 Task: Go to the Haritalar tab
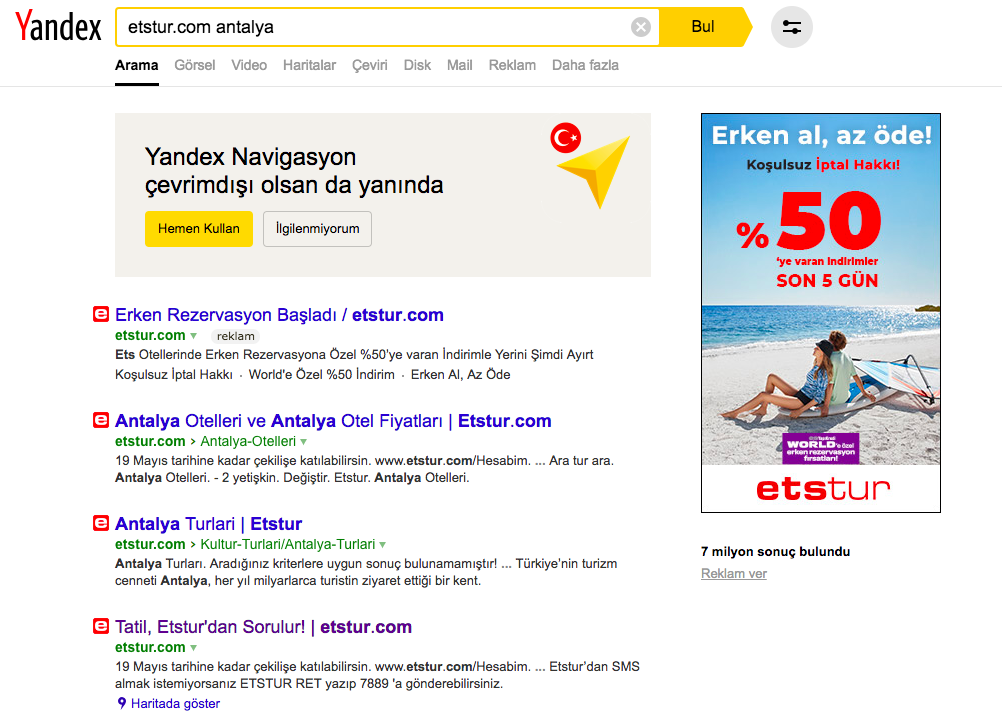tap(309, 65)
